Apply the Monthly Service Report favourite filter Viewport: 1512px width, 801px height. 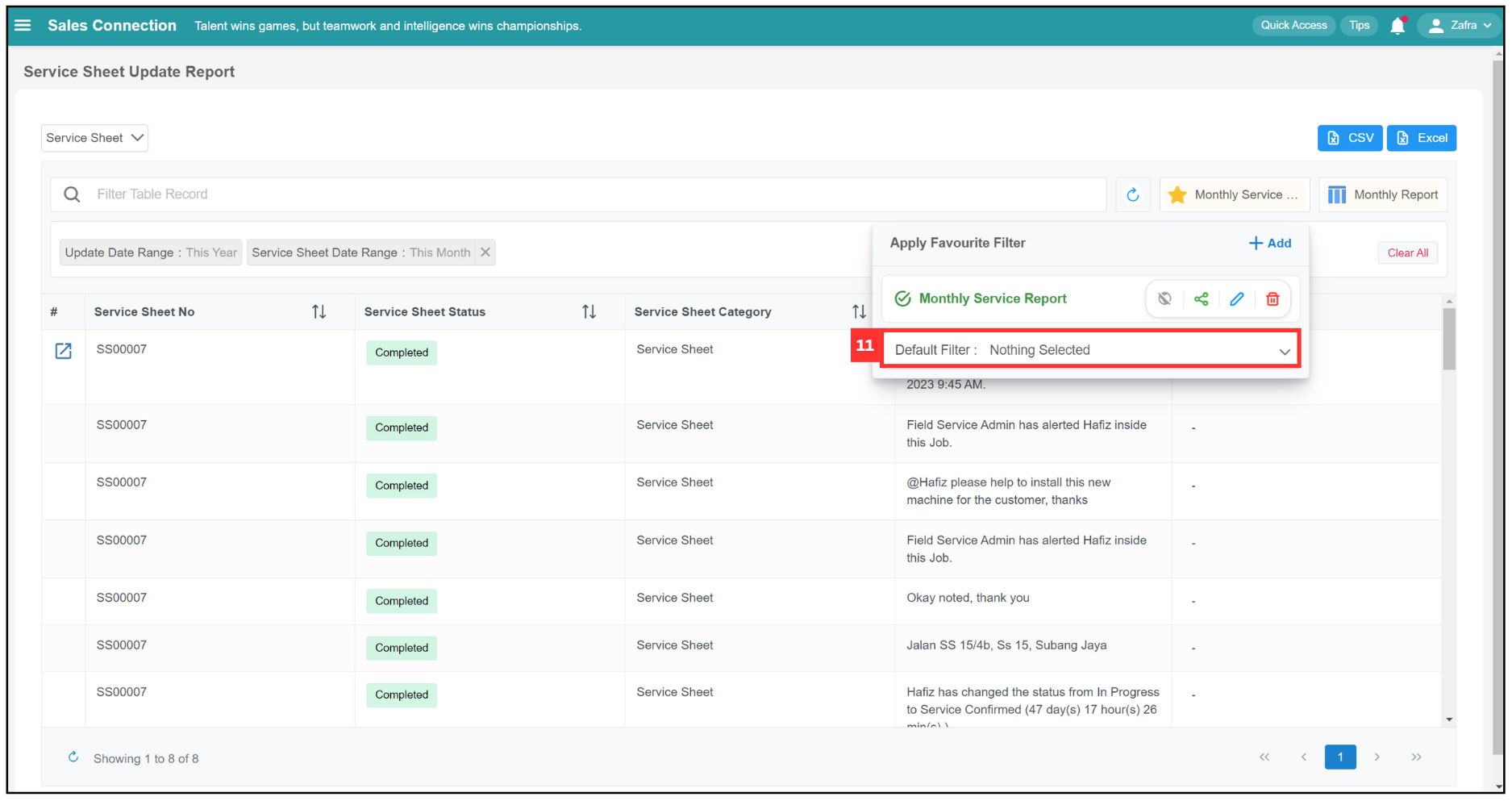(x=992, y=298)
